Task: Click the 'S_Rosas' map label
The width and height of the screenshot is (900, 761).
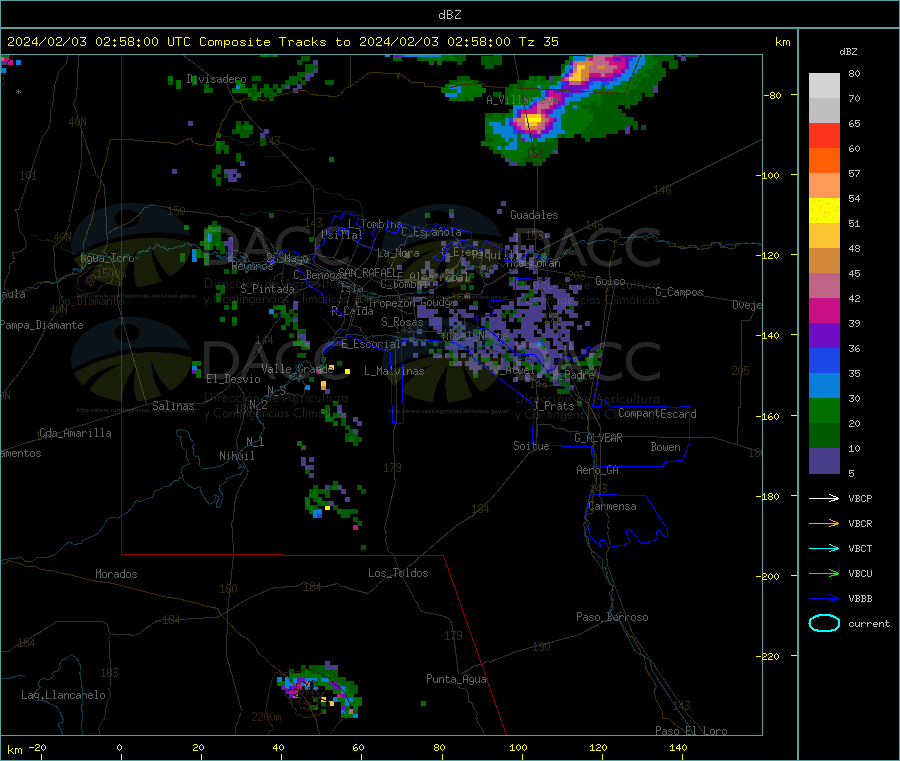Action: pyautogui.click(x=402, y=322)
